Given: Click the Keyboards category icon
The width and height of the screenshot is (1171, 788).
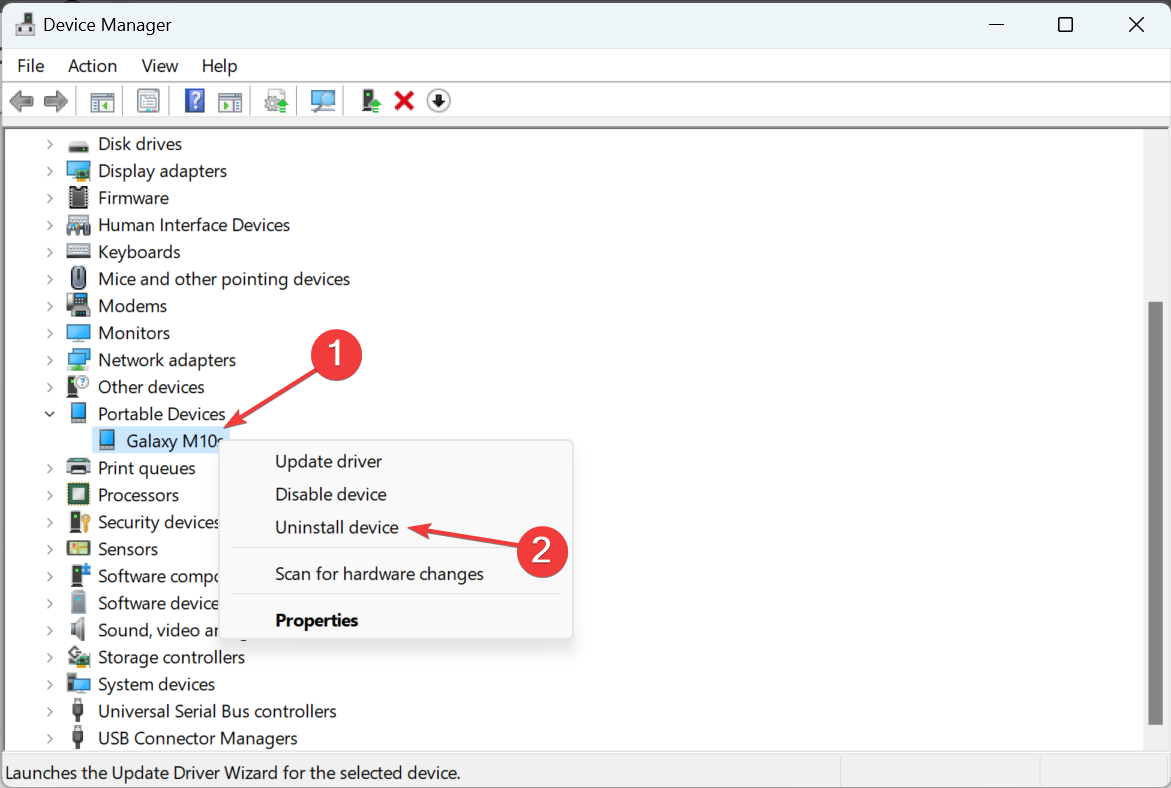Looking at the screenshot, I should (x=78, y=251).
